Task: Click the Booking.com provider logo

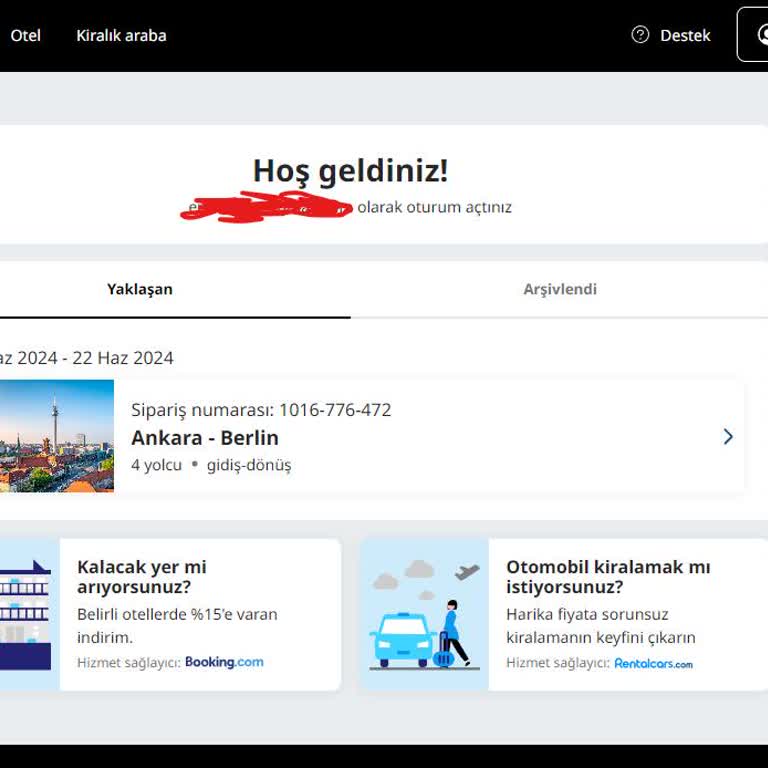Action: click(224, 662)
